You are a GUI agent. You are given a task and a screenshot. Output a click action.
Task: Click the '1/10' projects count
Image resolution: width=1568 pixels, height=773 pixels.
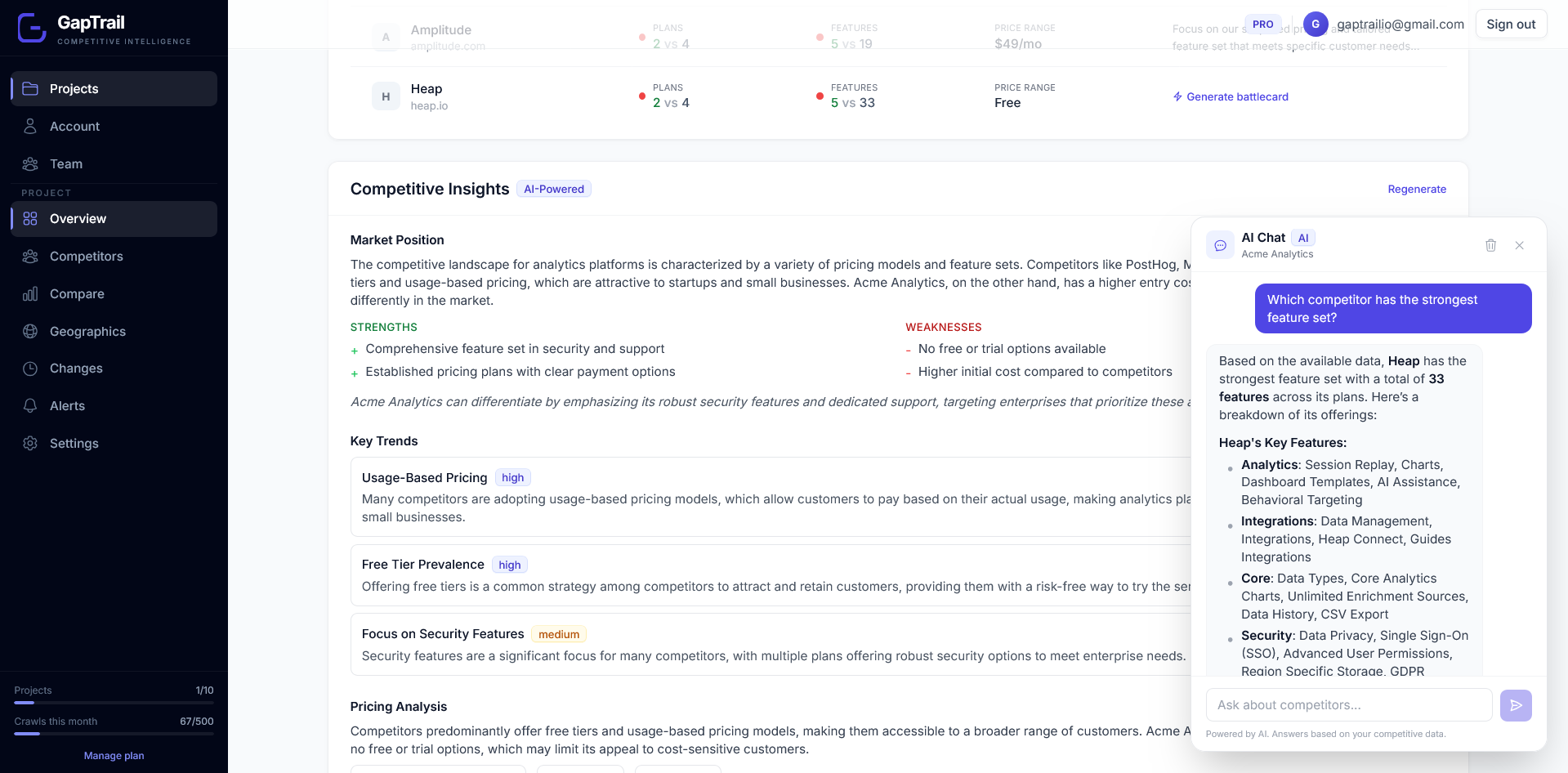pyautogui.click(x=204, y=690)
